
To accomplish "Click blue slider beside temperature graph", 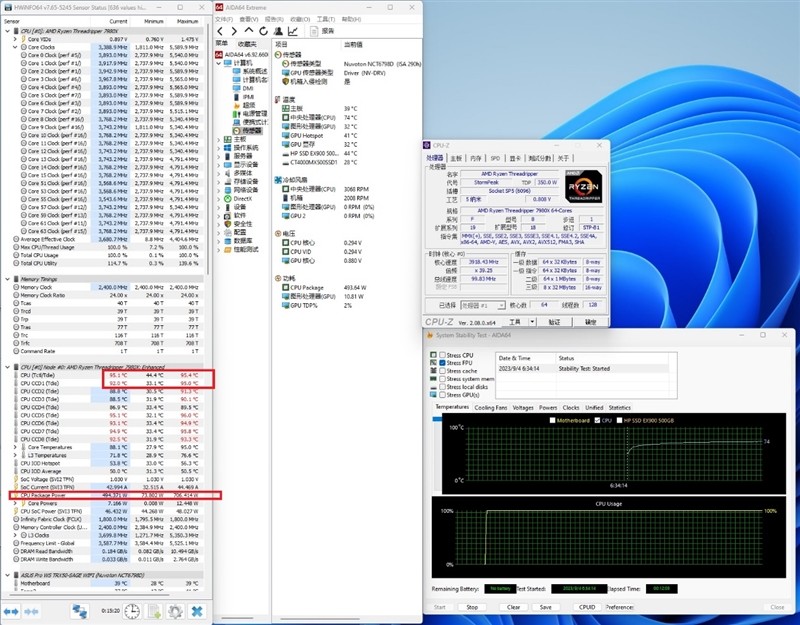I will [437, 419].
